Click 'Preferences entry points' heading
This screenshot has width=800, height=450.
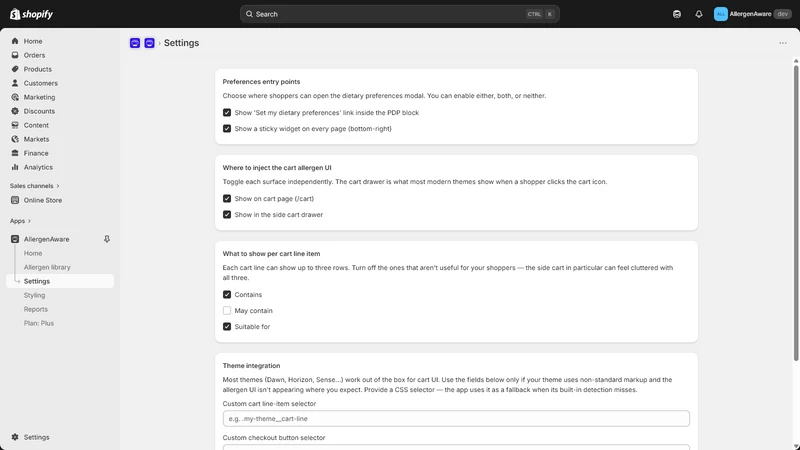coord(261,82)
